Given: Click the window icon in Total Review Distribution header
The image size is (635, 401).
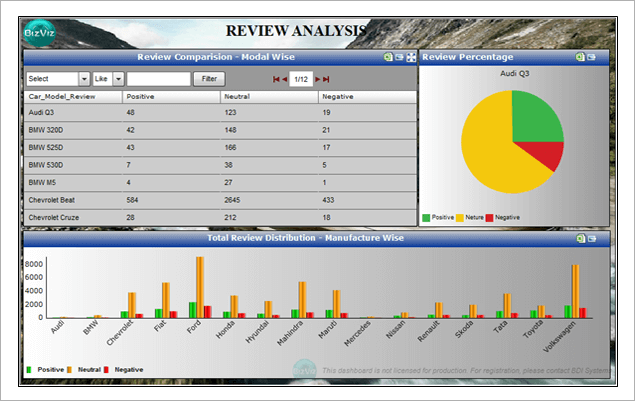Looking at the screenshot, I should coord(592,239).
